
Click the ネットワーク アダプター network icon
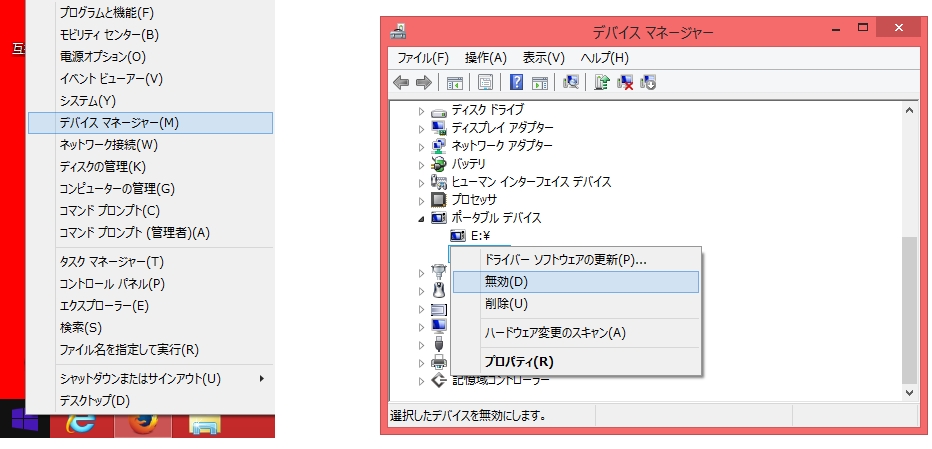tap(439, 146)
